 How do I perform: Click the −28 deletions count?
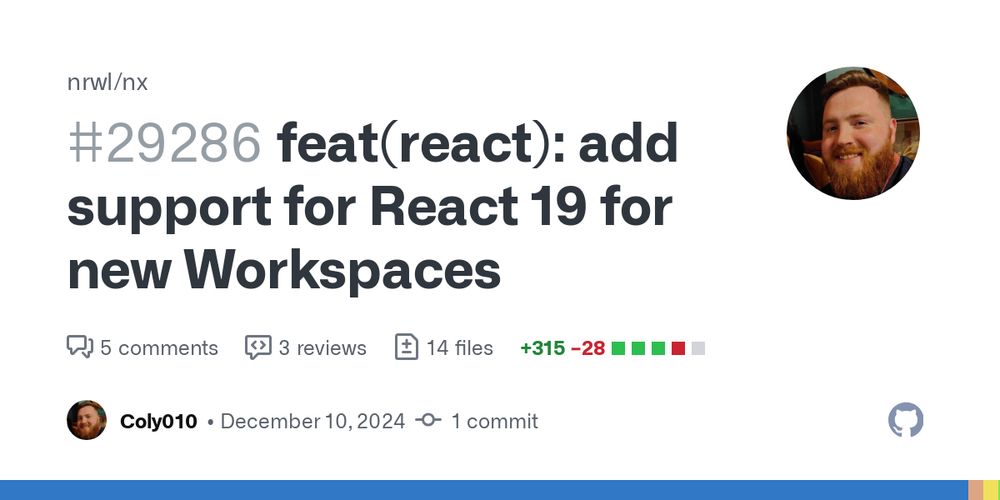tap(588, 348)
